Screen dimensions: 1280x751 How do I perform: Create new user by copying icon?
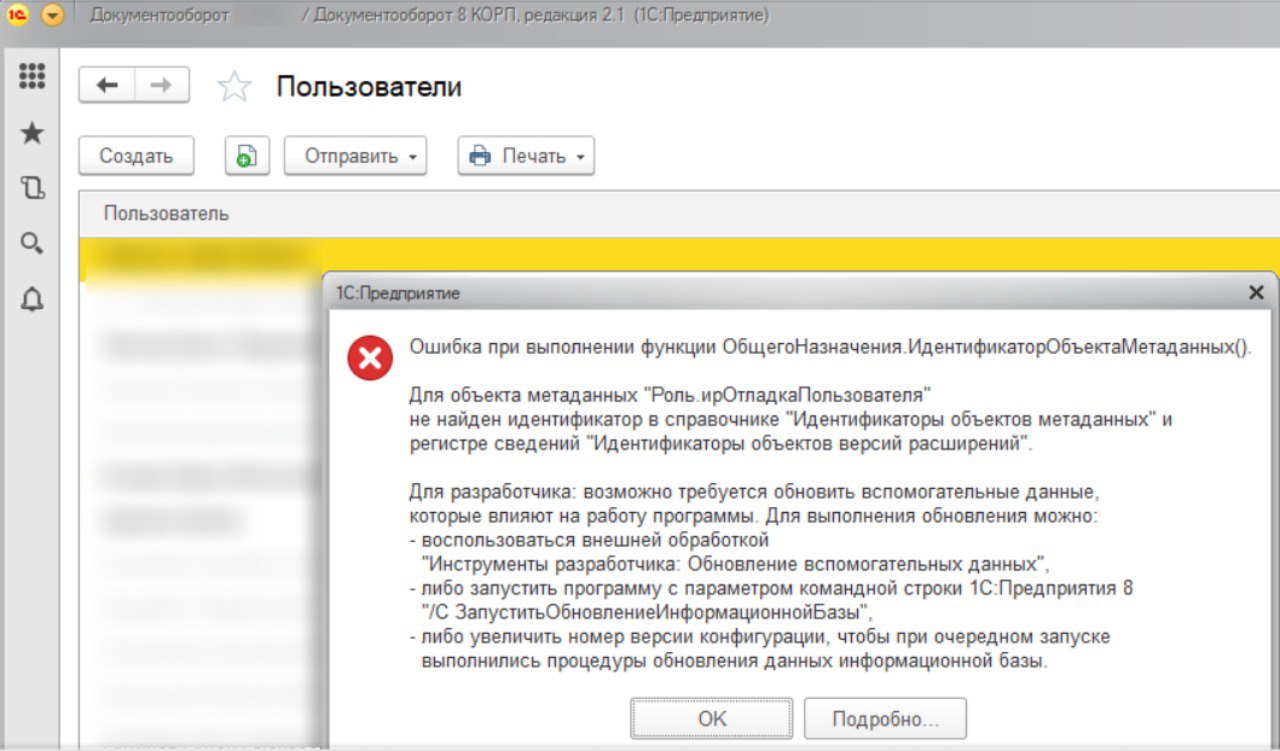pyautogui.click(x=247, y=156)
